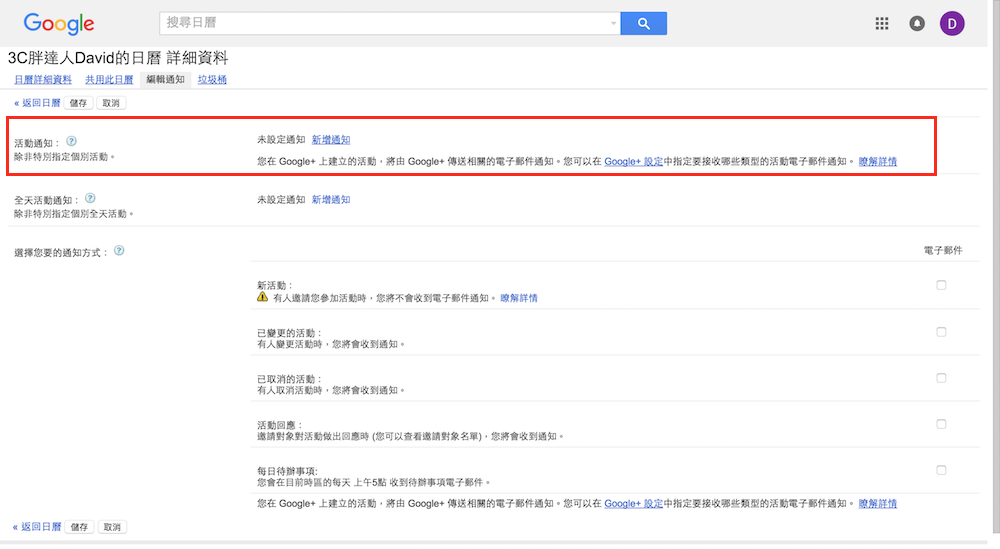Switch to the 日曆詳細資料 tab

(43, 80)
